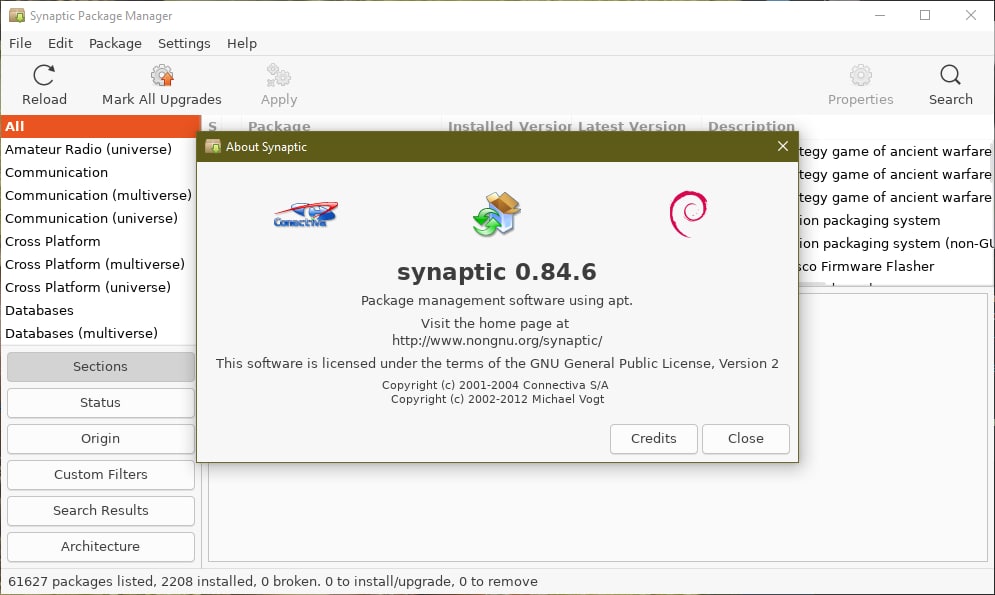Select Communication (universe) section
The height and width of the screenshot is (595, 995).
(x=101, y=218)
